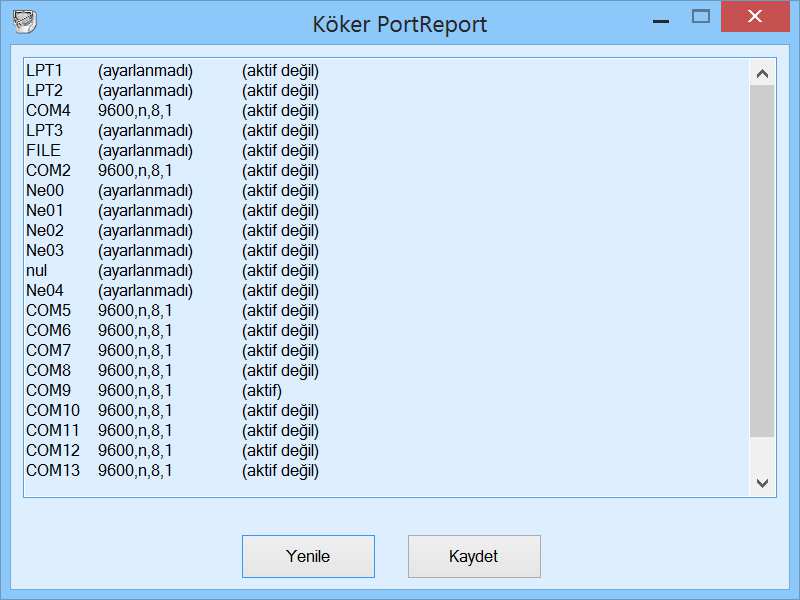Viewport: 800px width, 600px height.
Task: Click the scrollbar up arrow
Action: click(x=763, y=71)
